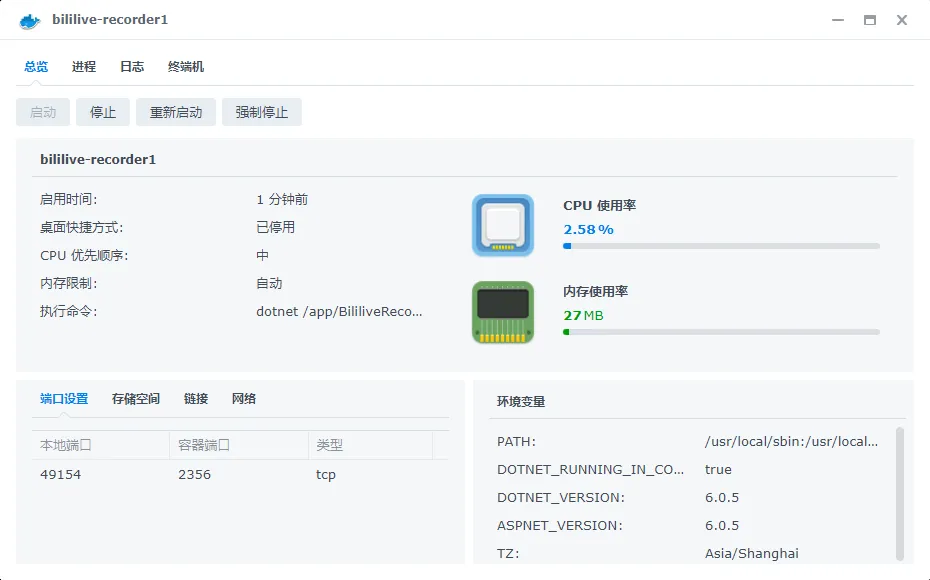Minimize the bililive-recorder1 window

(x=836, y=20)
